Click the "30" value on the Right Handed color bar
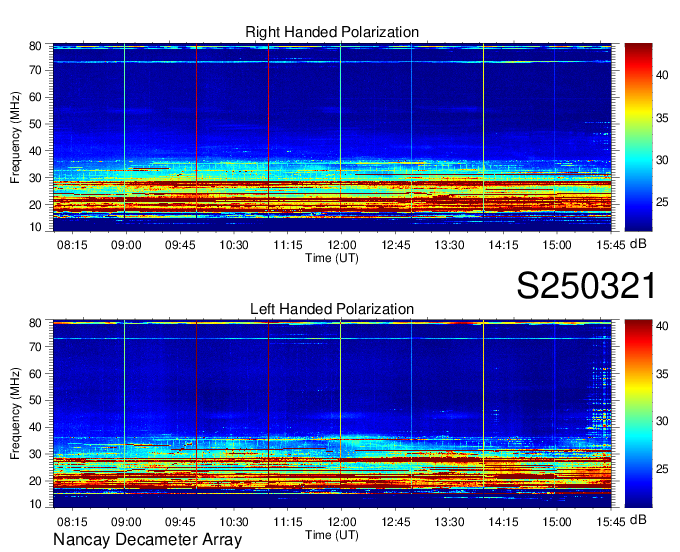The image size is (680, 552). point(662,160)
